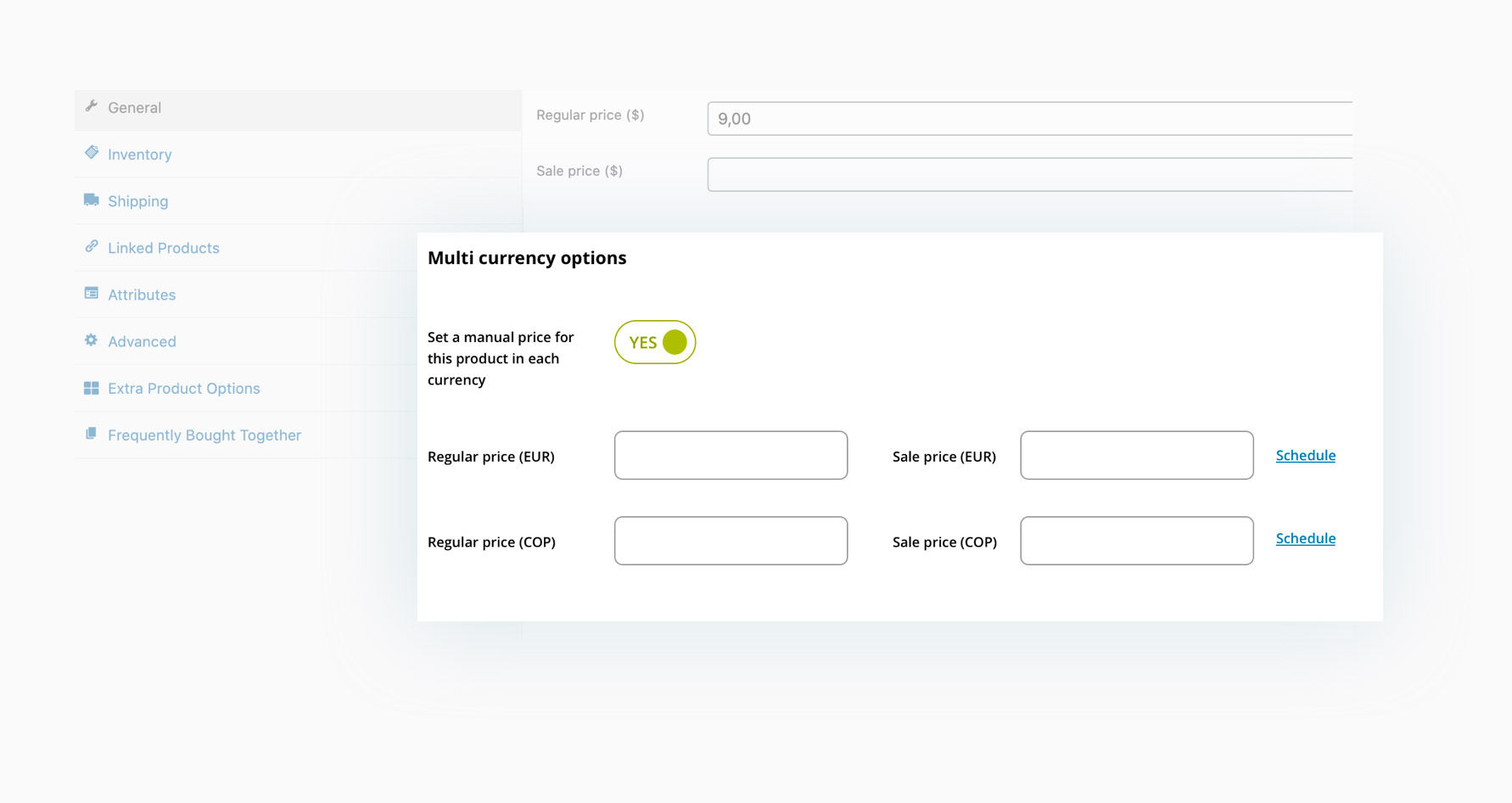
Task: Open Extra Product Options tab
Action: [246, 388]
